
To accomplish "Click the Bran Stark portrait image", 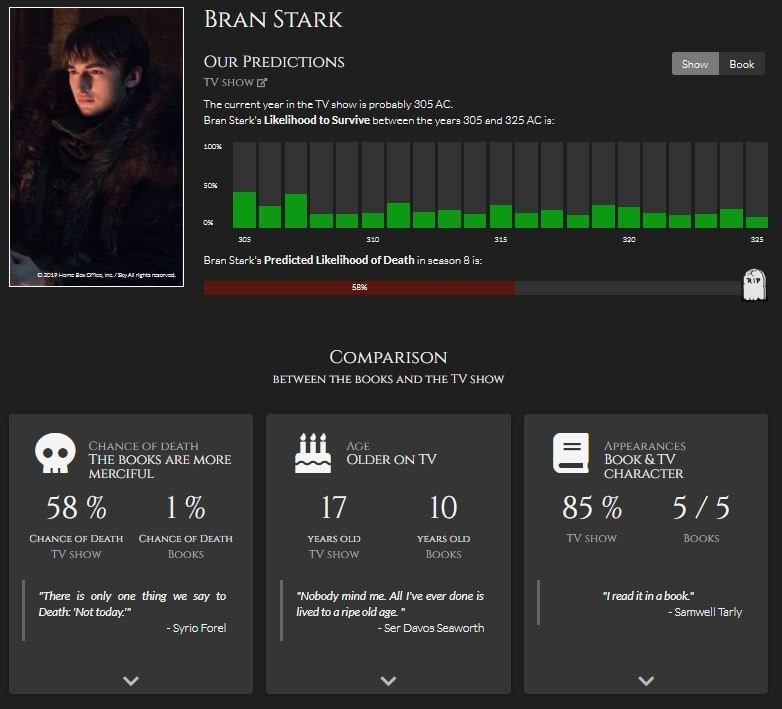I will point(96,147).
